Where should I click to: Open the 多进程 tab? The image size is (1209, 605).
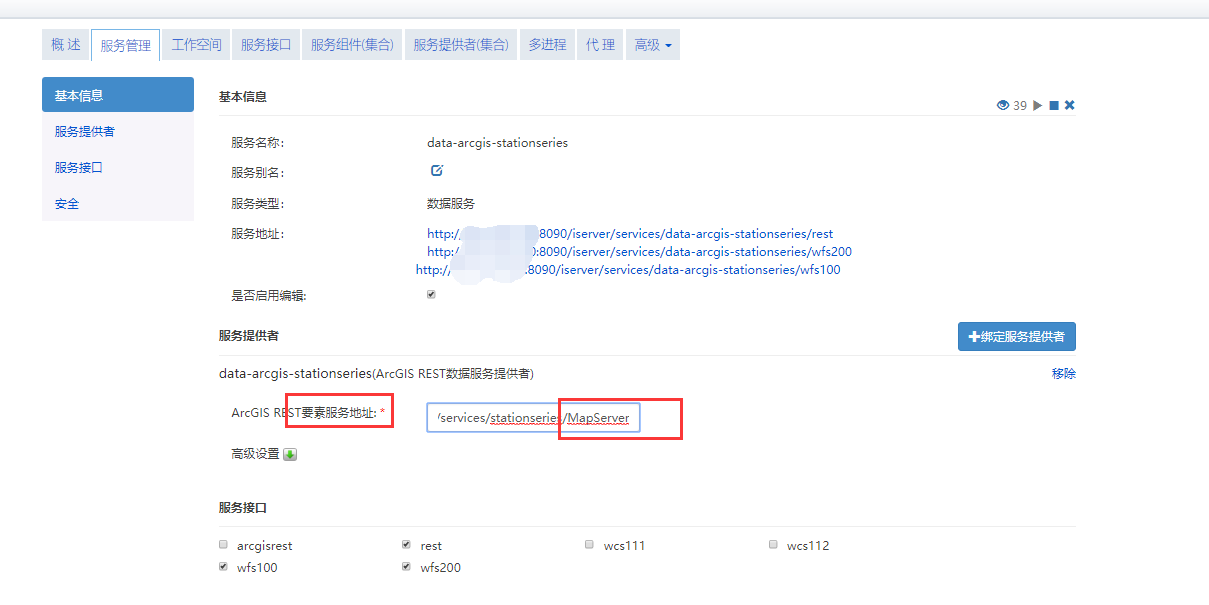(x=547, y=44)
